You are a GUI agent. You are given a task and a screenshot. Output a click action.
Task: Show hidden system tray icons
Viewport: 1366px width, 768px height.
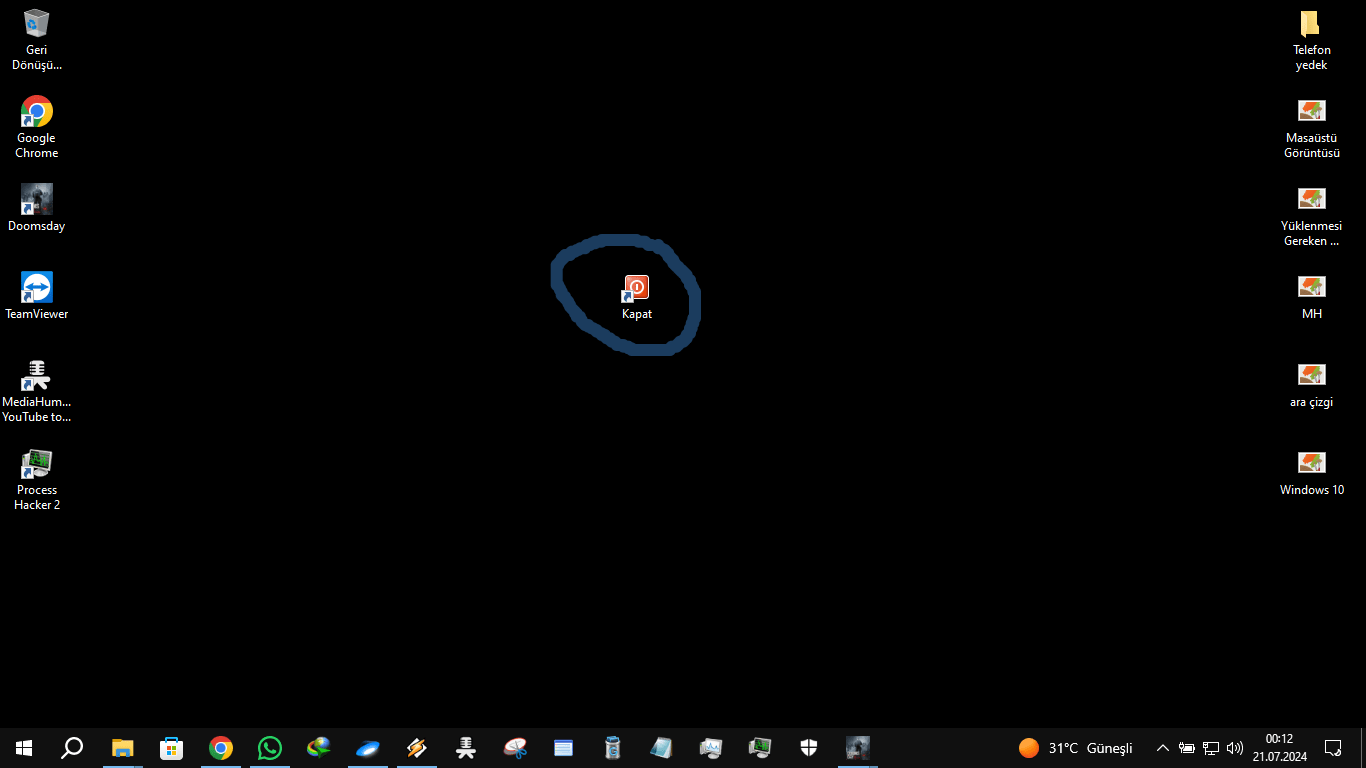coord(1162,748)
